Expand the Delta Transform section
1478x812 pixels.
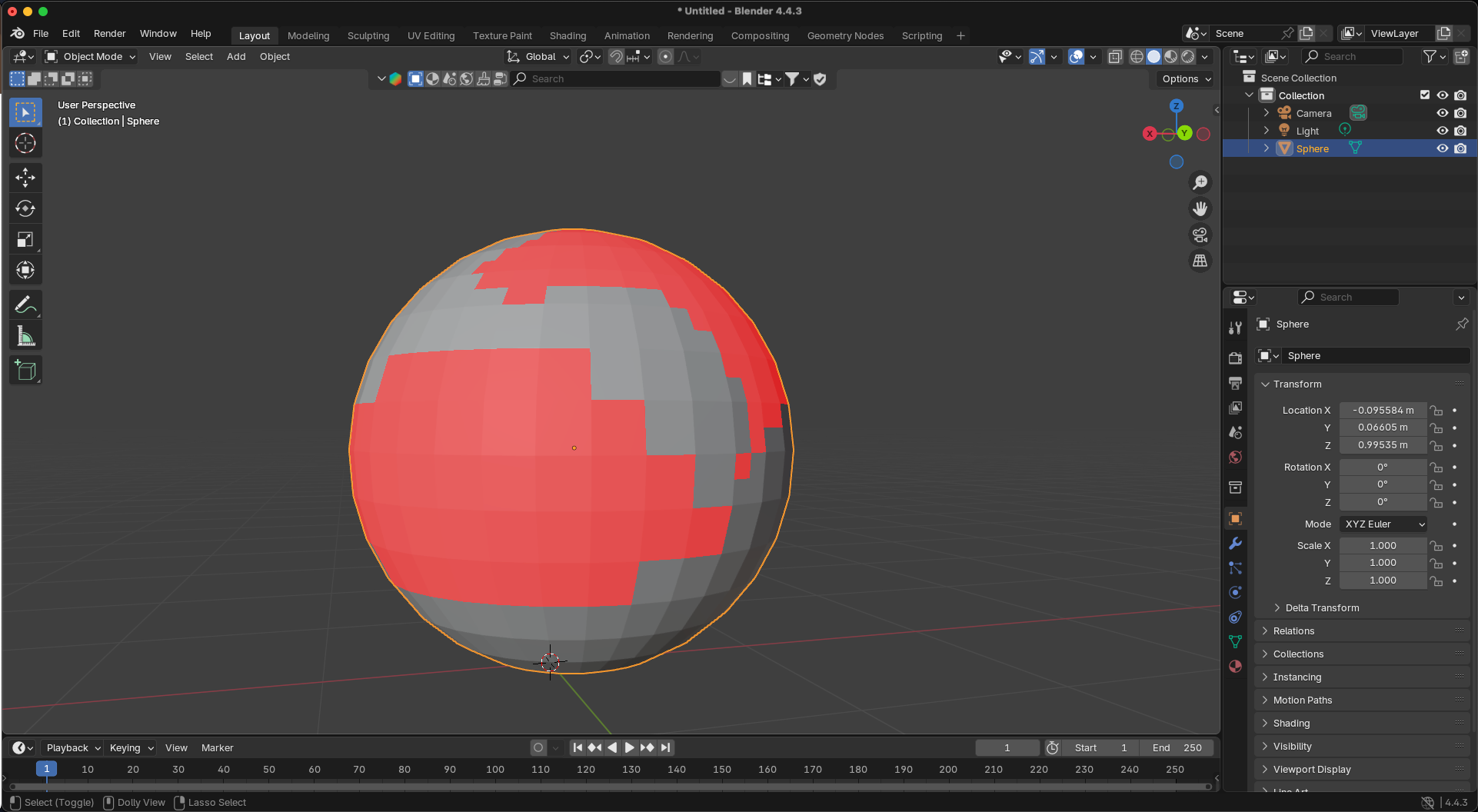click(1322, 607)
